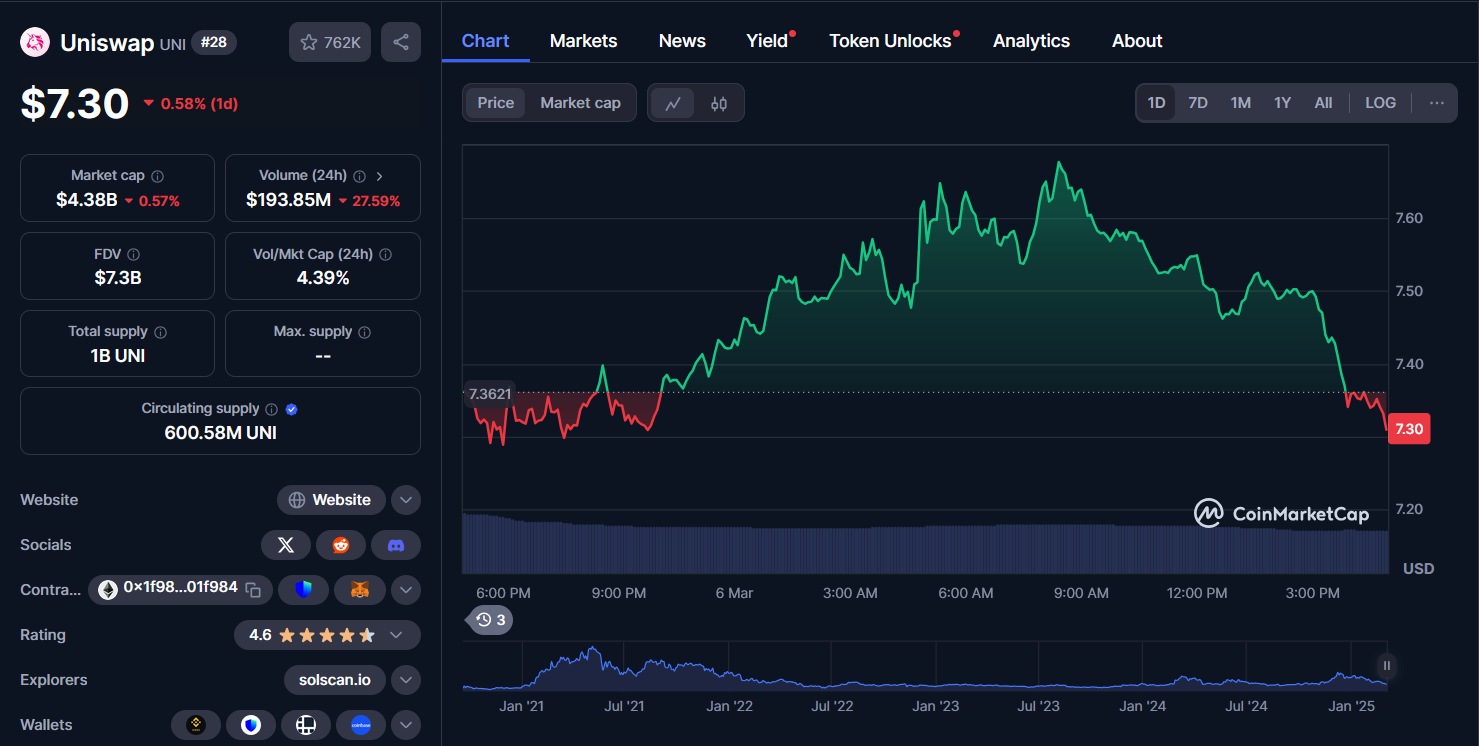Toggle LOG scale on the chart

[x=1380, y=103]
